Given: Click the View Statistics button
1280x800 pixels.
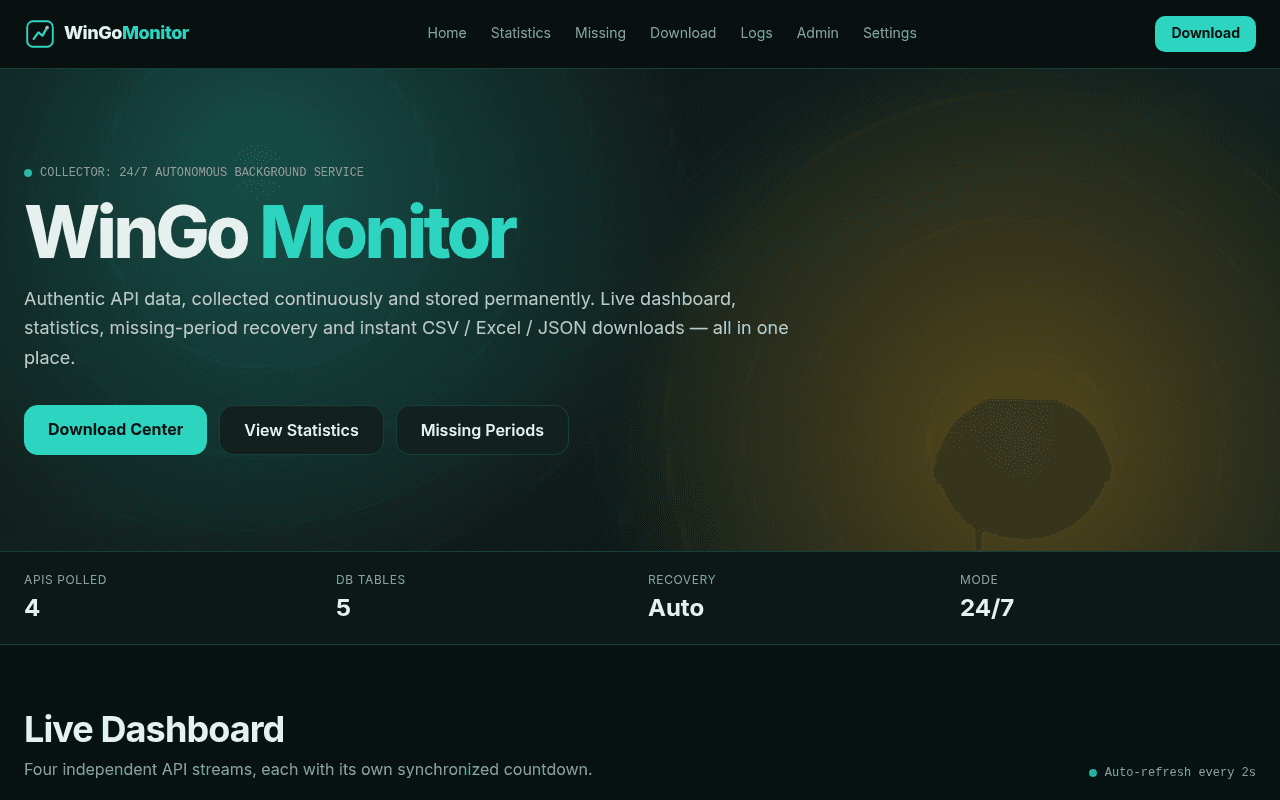Looking at the screenshot, I should click(301, 430).
